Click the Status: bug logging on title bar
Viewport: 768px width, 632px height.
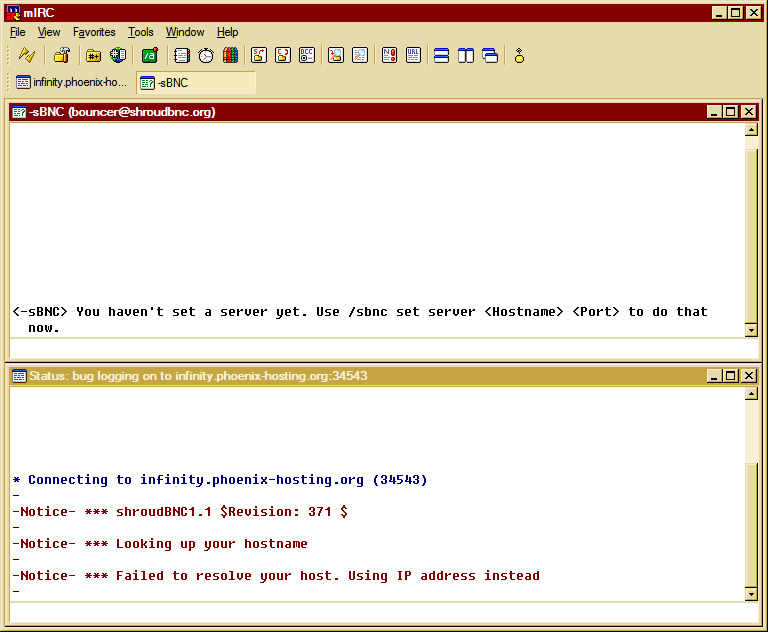tap(384, 376)
